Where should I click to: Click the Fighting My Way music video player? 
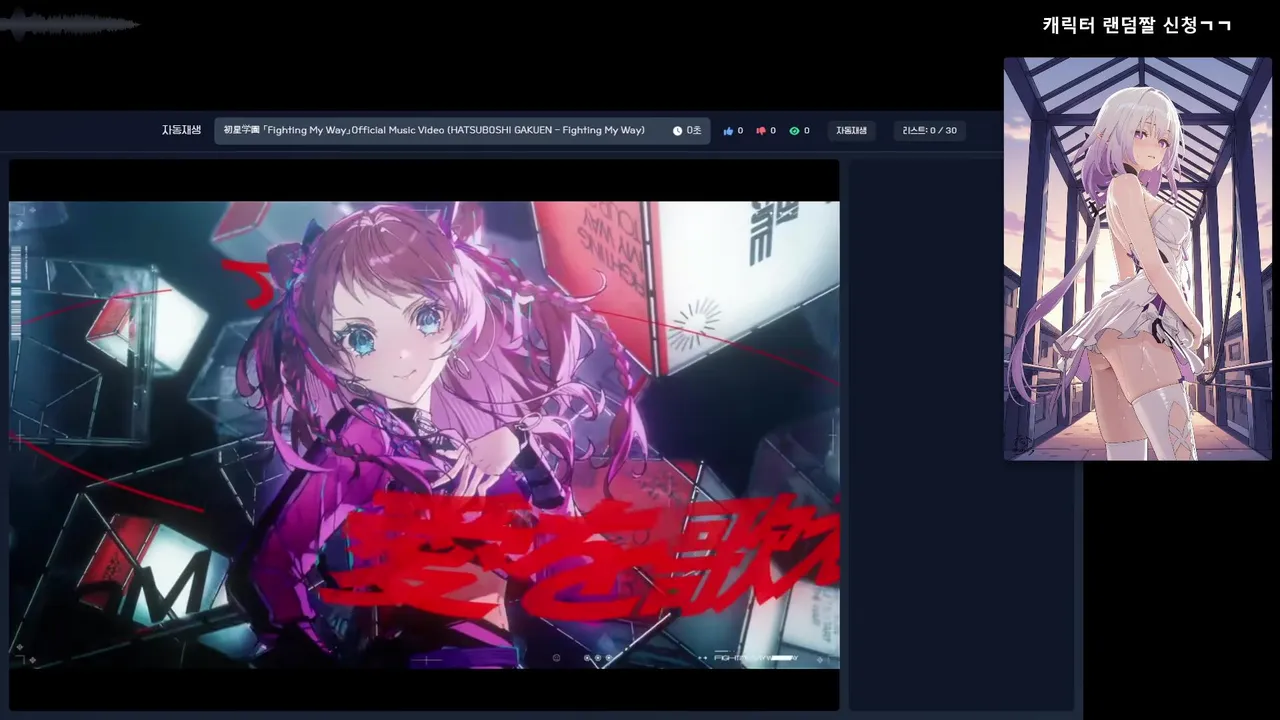pyautogui.click(x=424, y=435)
